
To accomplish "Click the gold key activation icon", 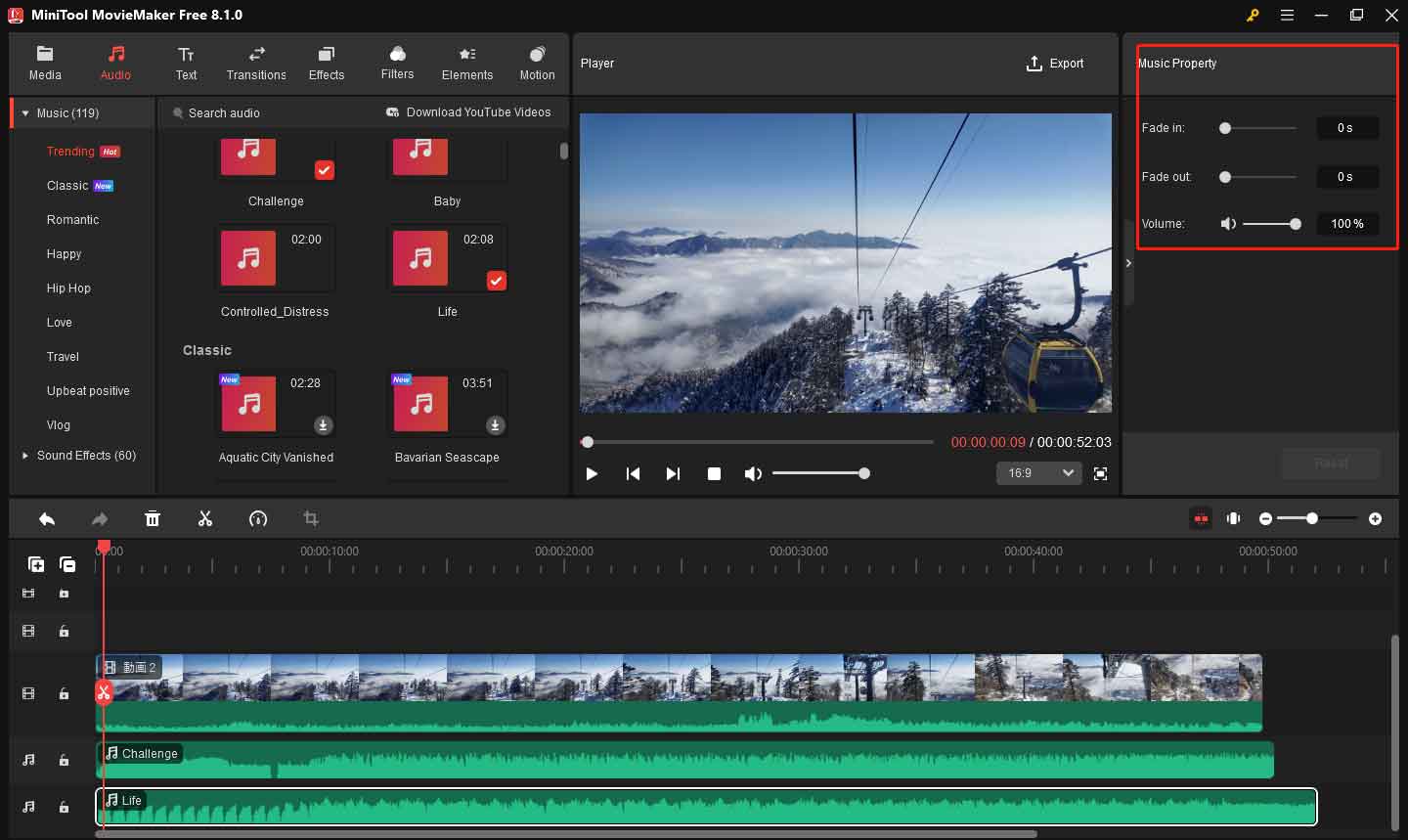I will (1253, 15).
